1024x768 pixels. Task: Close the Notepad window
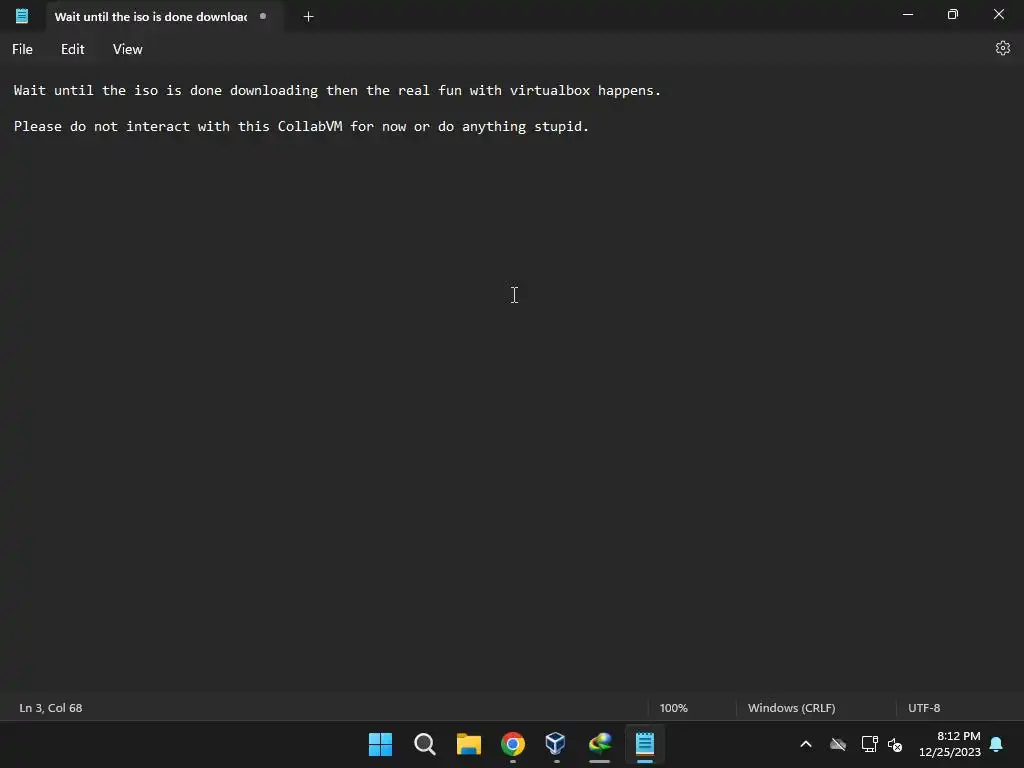tap(999, 14)
